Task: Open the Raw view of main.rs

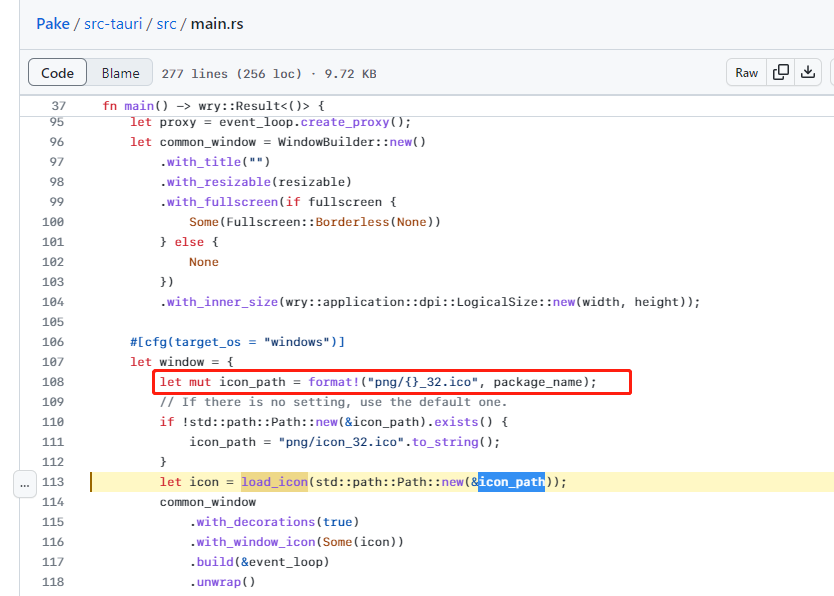Action: coord(746,72)
